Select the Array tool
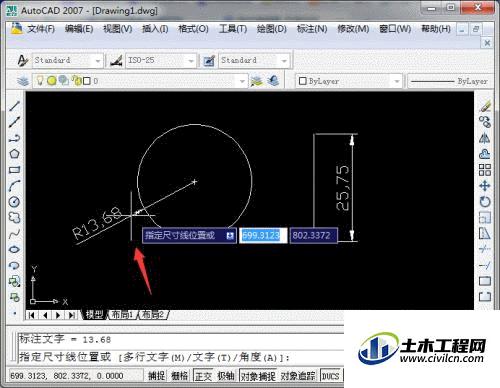Viewport: 500px width, 388px height. (x=485, y=170)
